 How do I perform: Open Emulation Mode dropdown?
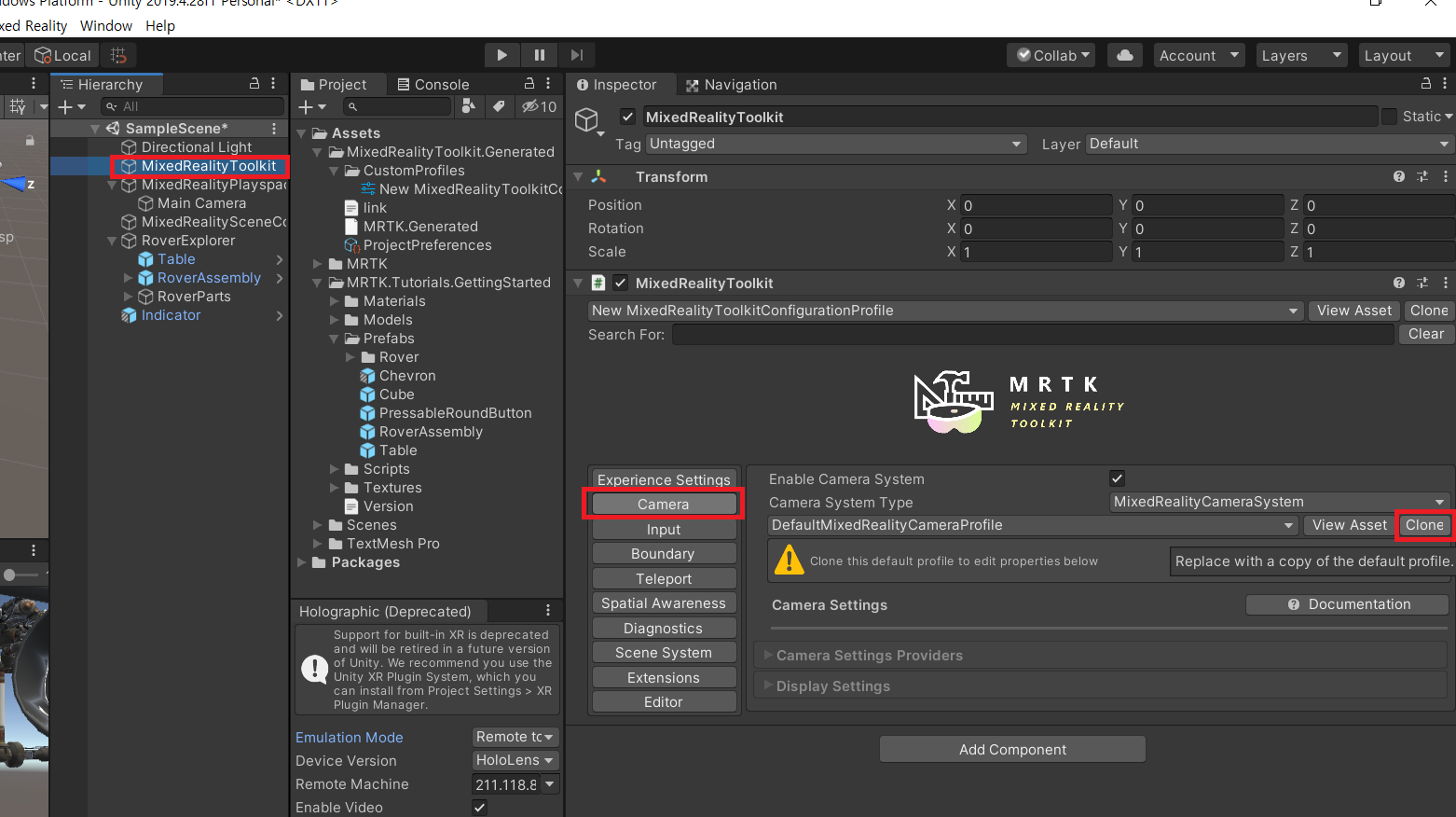(515, 737)
